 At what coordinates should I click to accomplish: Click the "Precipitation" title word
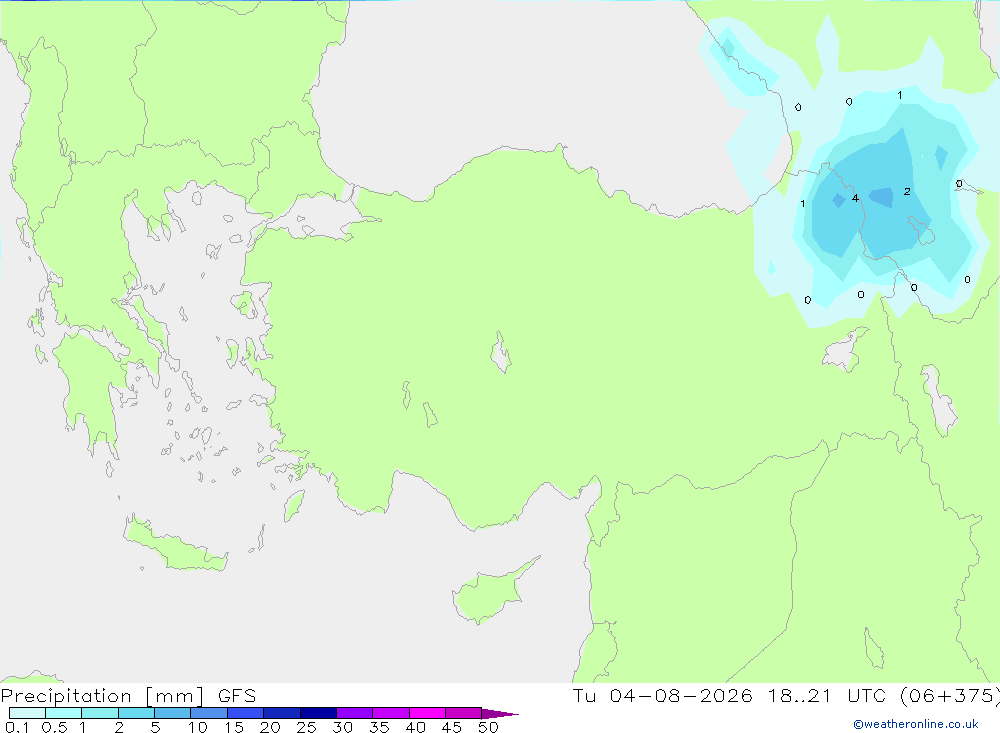click(66, 696)
